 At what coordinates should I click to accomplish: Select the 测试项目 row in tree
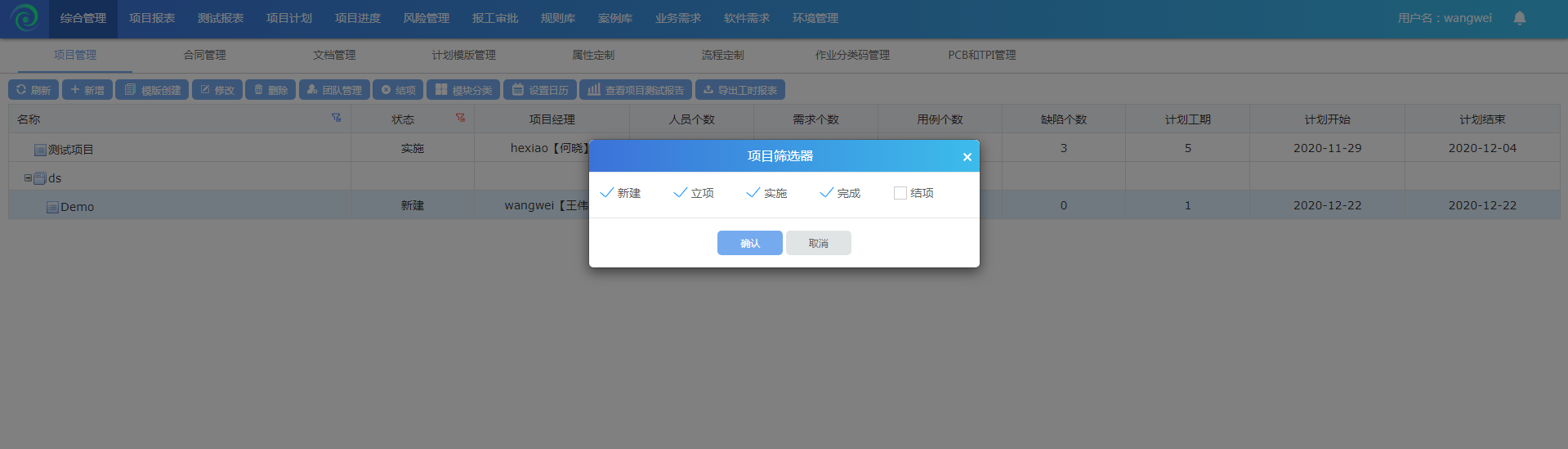click(70, 150)
